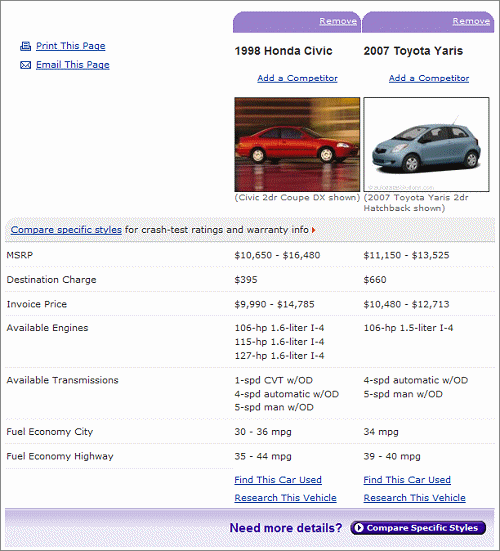Select the 1998 Honda Civic heading
This screenshot has height=551, width=500.
click(x=283, y=51)
